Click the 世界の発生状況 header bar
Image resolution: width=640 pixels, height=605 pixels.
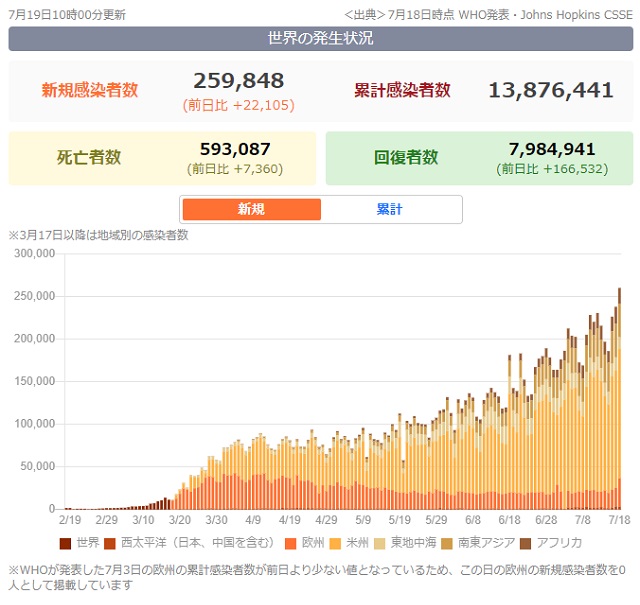click(321, 39)
